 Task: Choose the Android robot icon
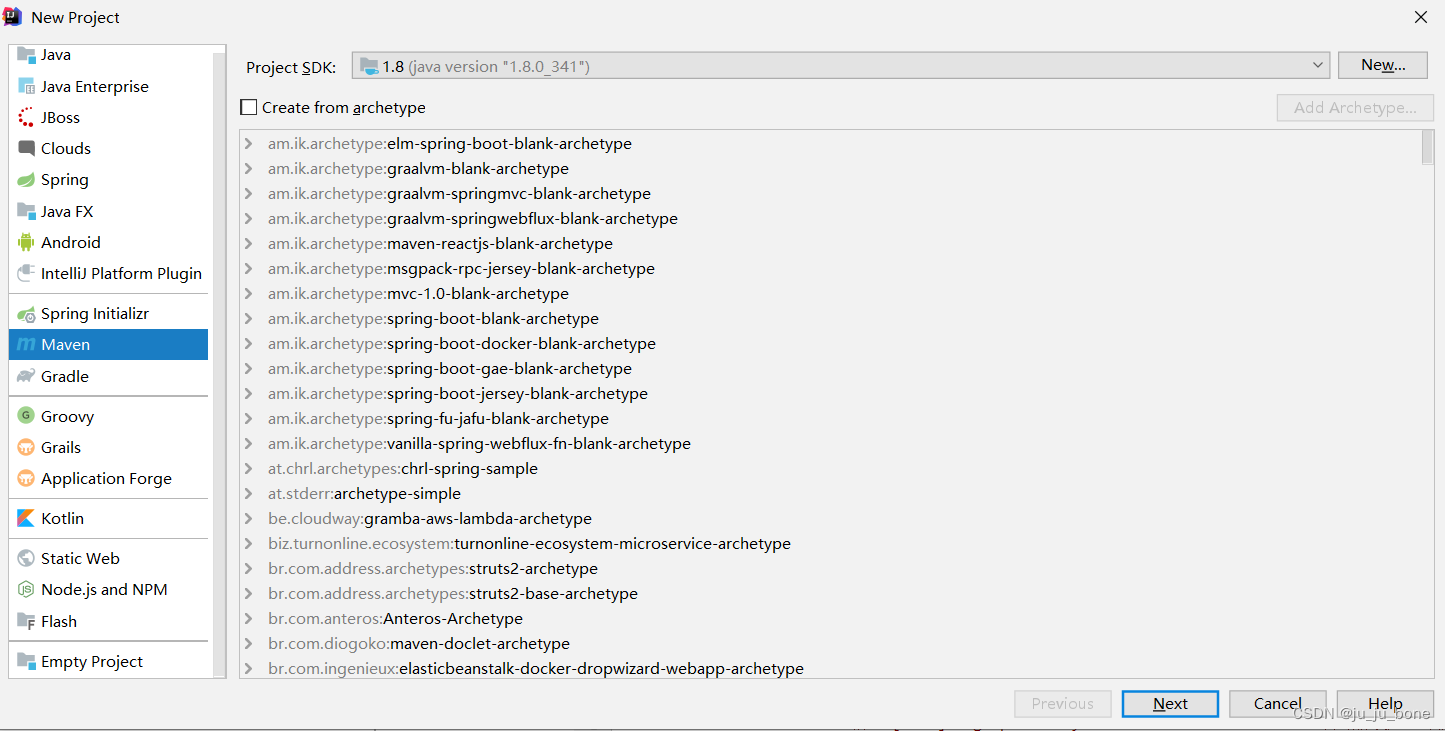click(26, 242)
